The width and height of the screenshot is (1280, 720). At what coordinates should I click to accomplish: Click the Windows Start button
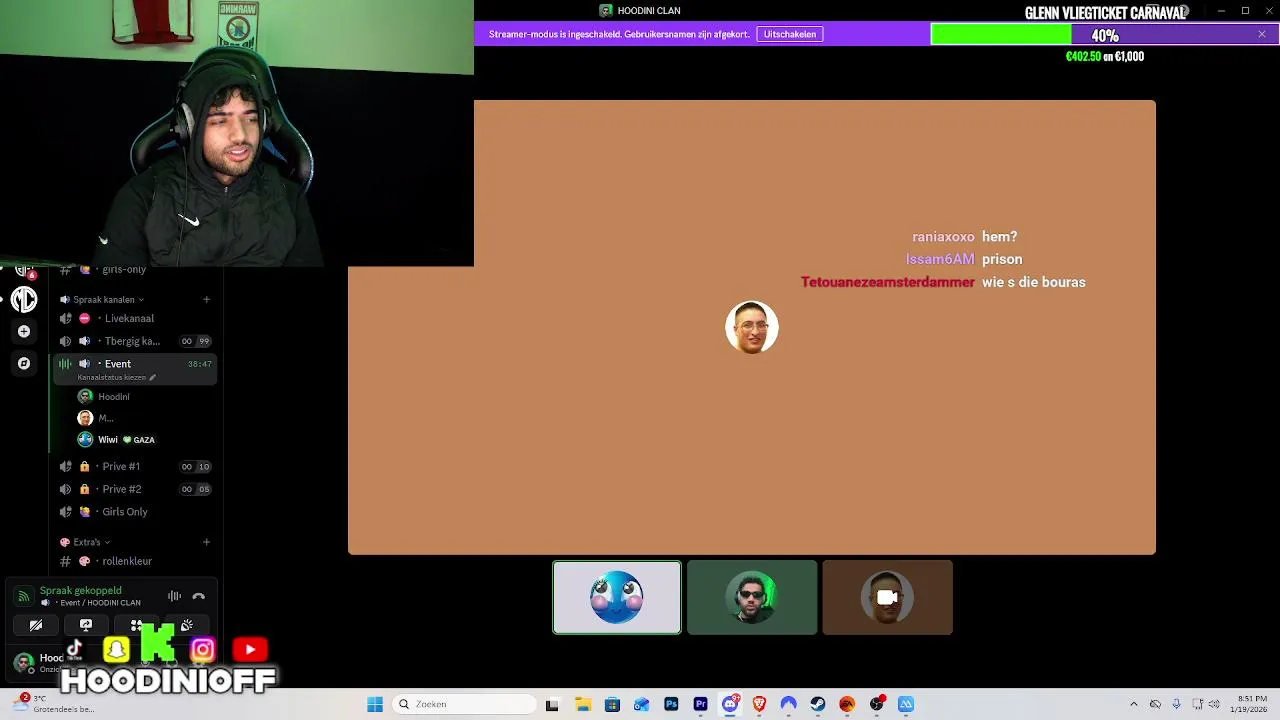pyautogui.click(x=375, y=704)
